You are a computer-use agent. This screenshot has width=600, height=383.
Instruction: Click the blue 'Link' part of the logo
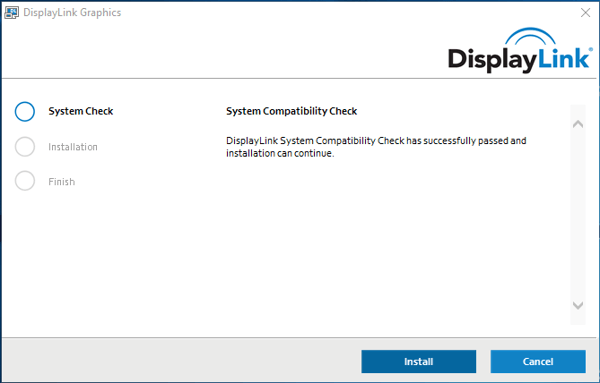[564, 58]
